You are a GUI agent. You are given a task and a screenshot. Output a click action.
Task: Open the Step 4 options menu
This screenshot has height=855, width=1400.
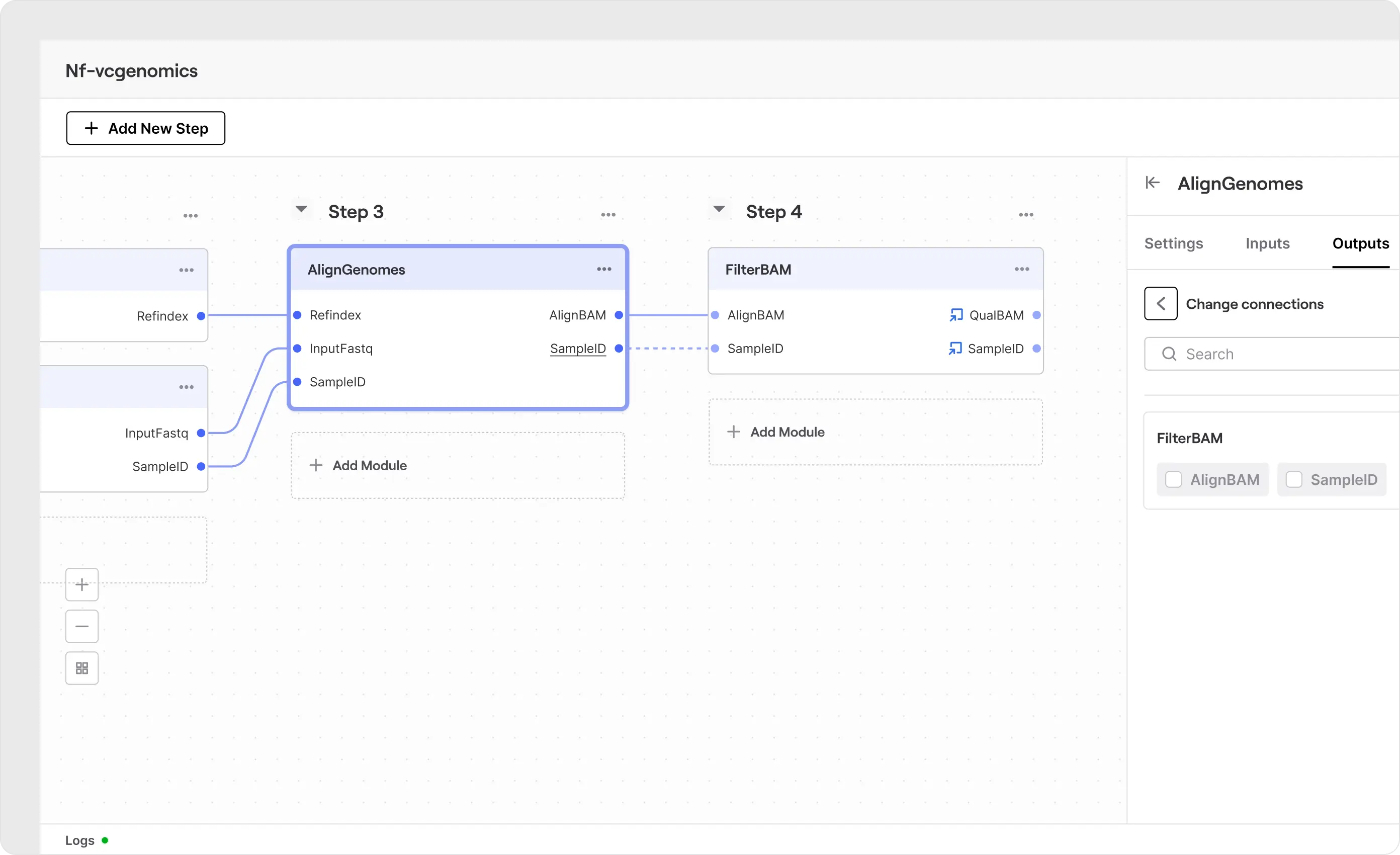[x=1025, y=215]
